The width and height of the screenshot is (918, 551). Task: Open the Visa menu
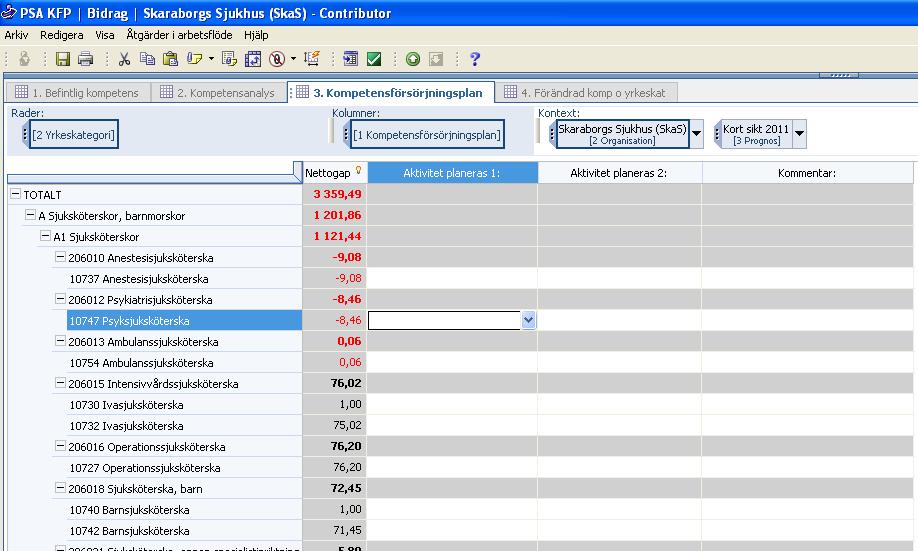[105, 35]
